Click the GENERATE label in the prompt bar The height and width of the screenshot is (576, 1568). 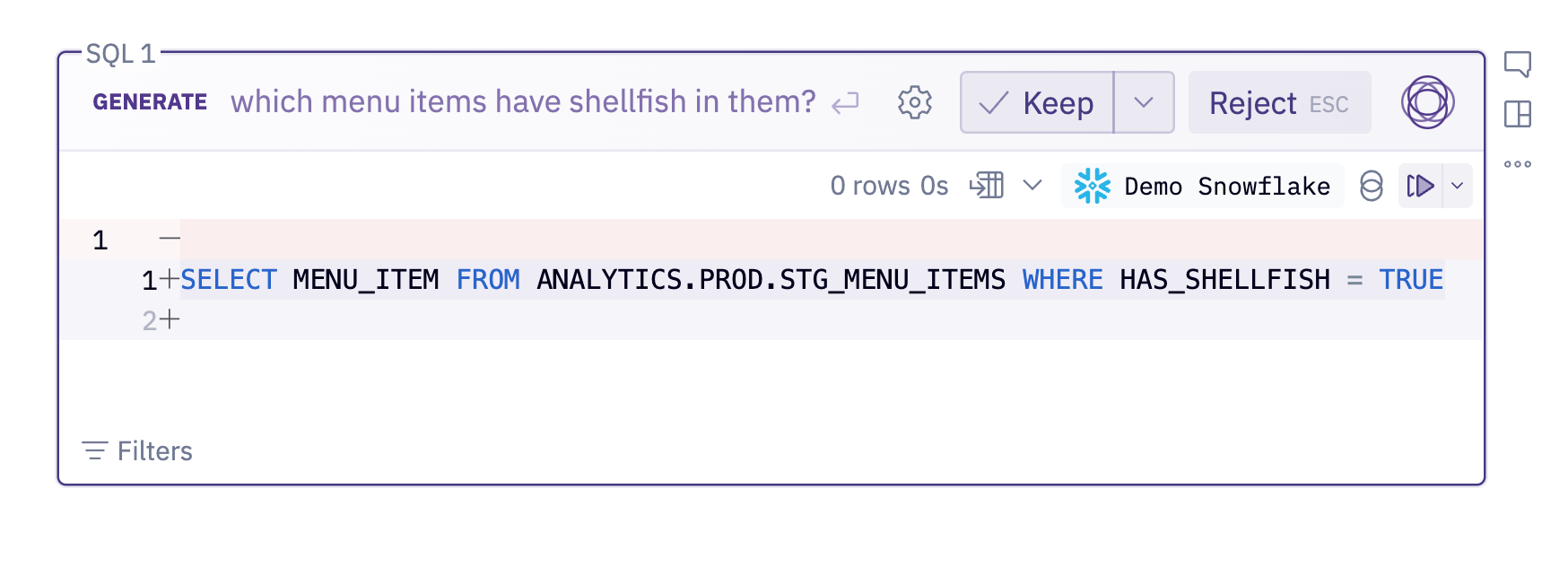150,102
